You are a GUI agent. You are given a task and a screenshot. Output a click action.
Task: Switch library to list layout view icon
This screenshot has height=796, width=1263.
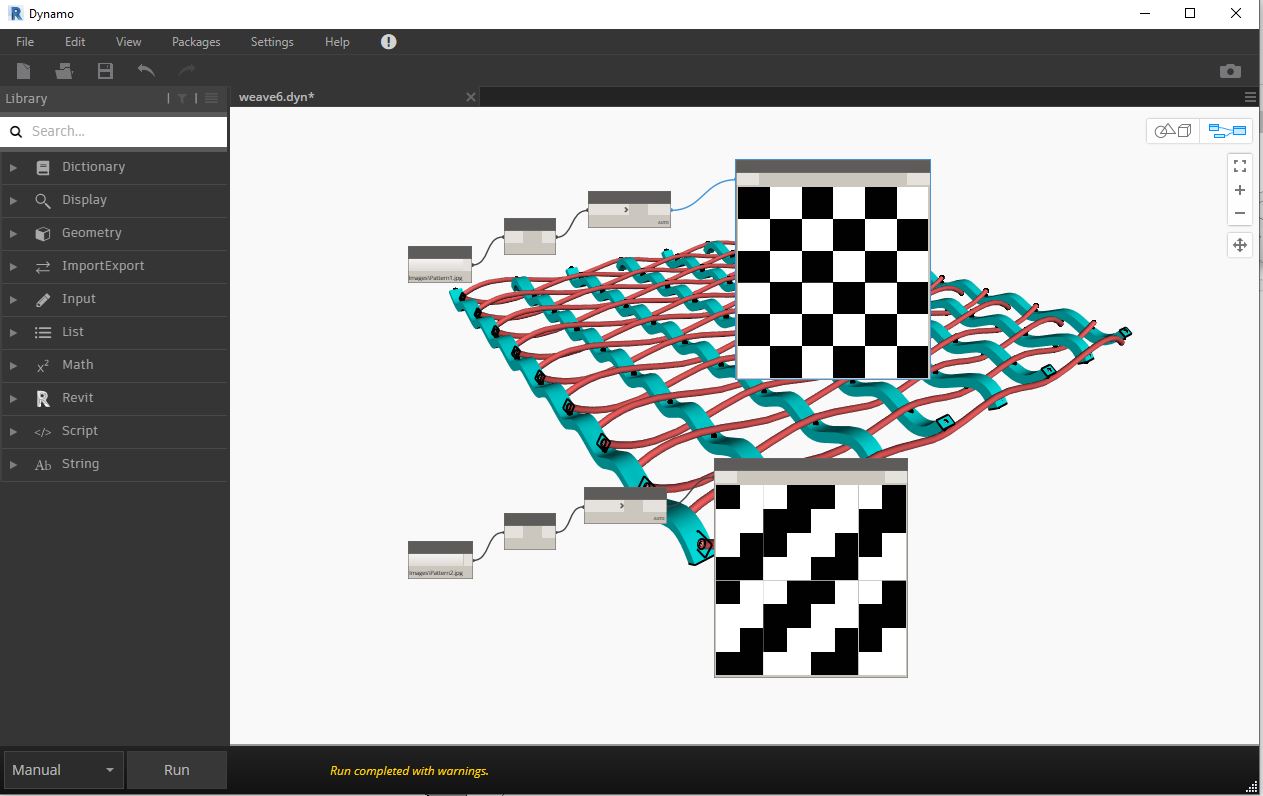211,98
